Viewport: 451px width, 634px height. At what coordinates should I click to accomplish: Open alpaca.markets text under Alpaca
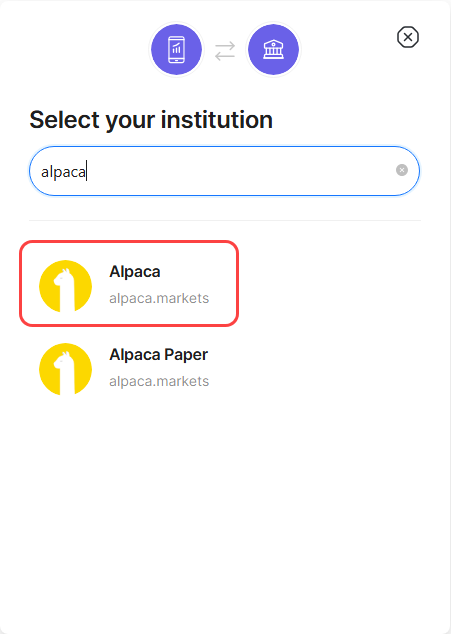tap(159, 298)
